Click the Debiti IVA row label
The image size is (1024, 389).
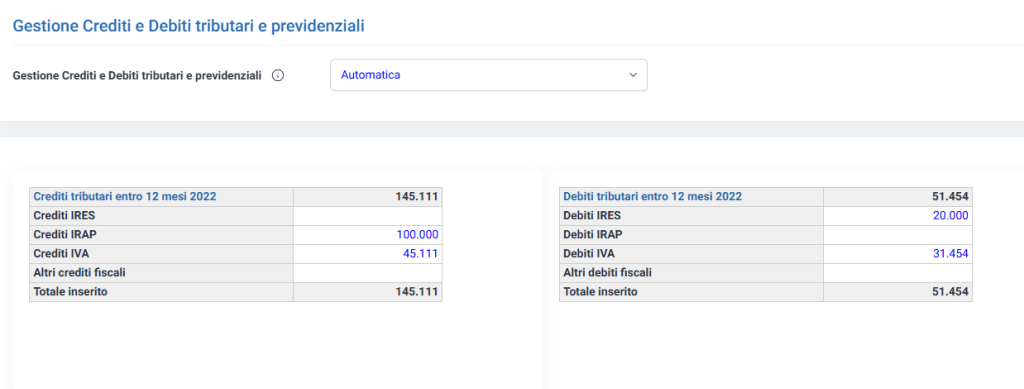point(588,254)
